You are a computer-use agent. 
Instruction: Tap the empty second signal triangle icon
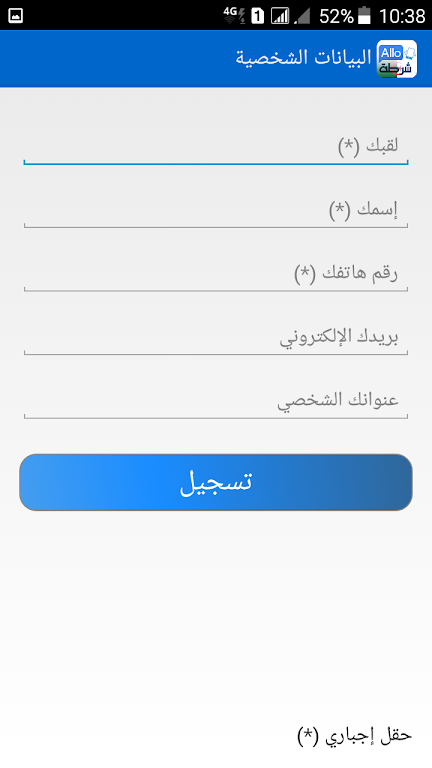302,17
